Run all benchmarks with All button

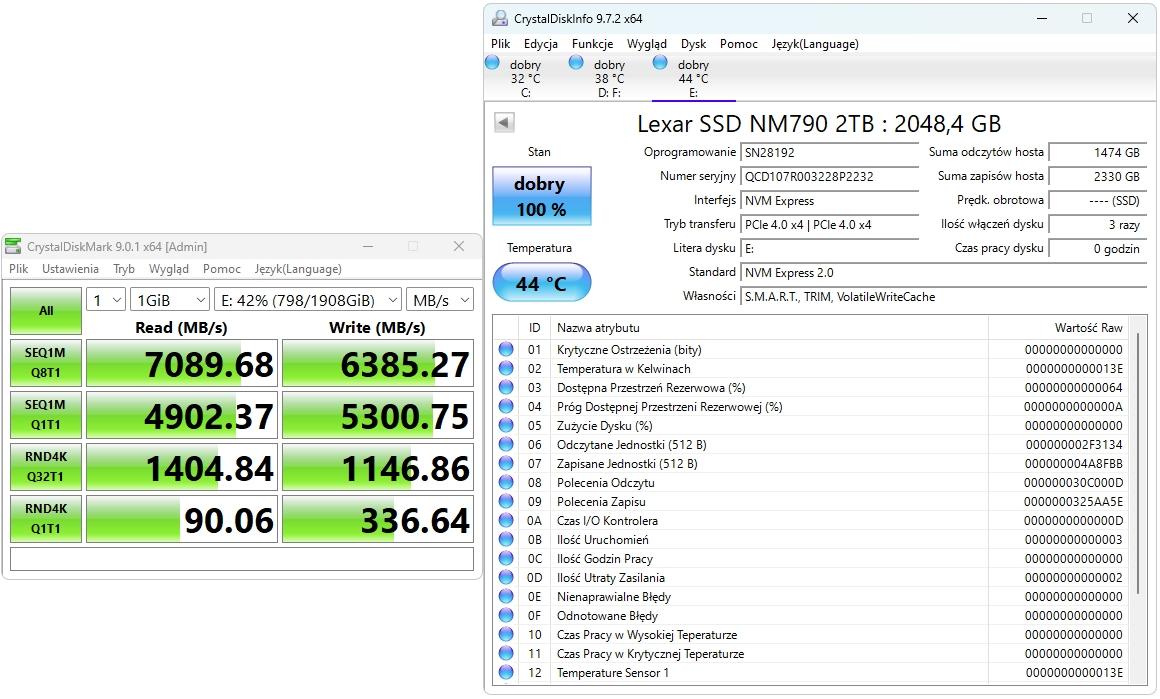pos(46,311)
